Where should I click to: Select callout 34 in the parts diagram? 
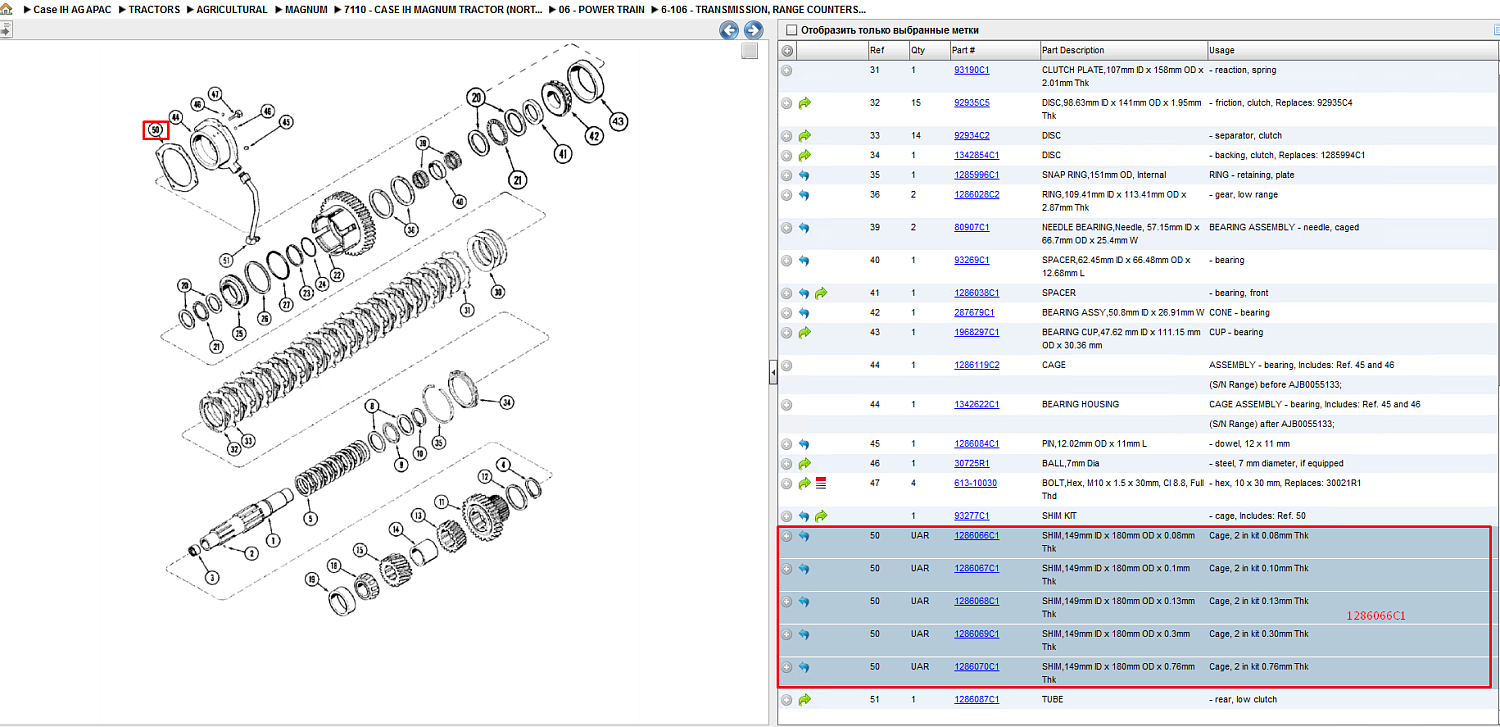point(507,403)
